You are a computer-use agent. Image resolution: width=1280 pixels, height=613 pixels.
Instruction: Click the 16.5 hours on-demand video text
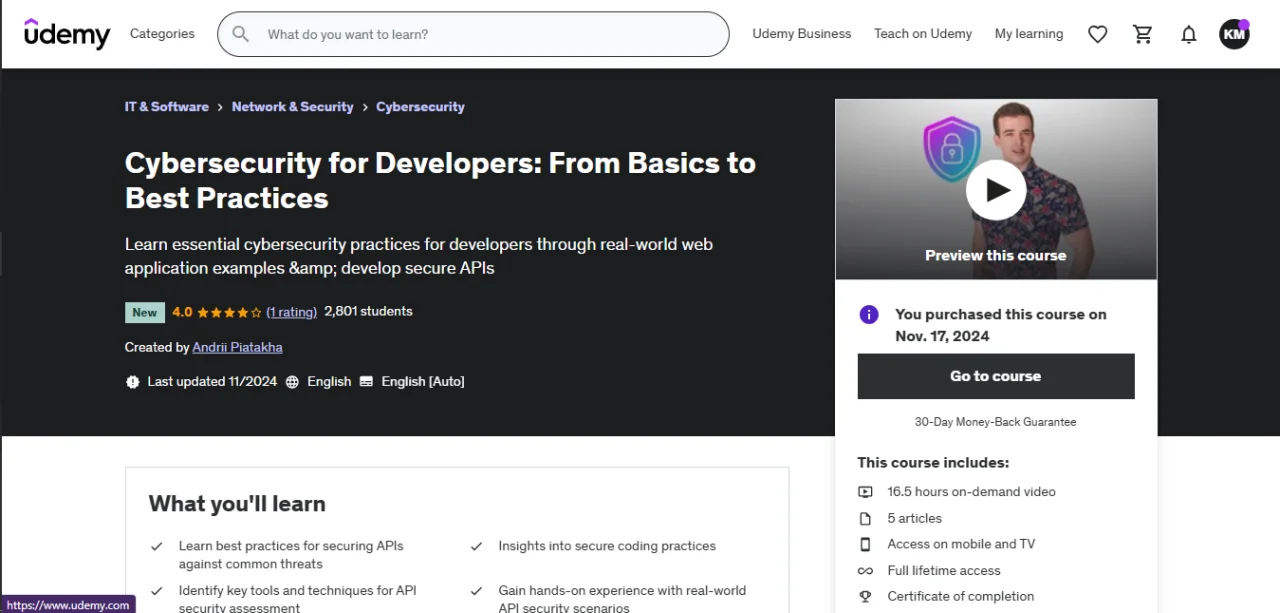(971, 492)
